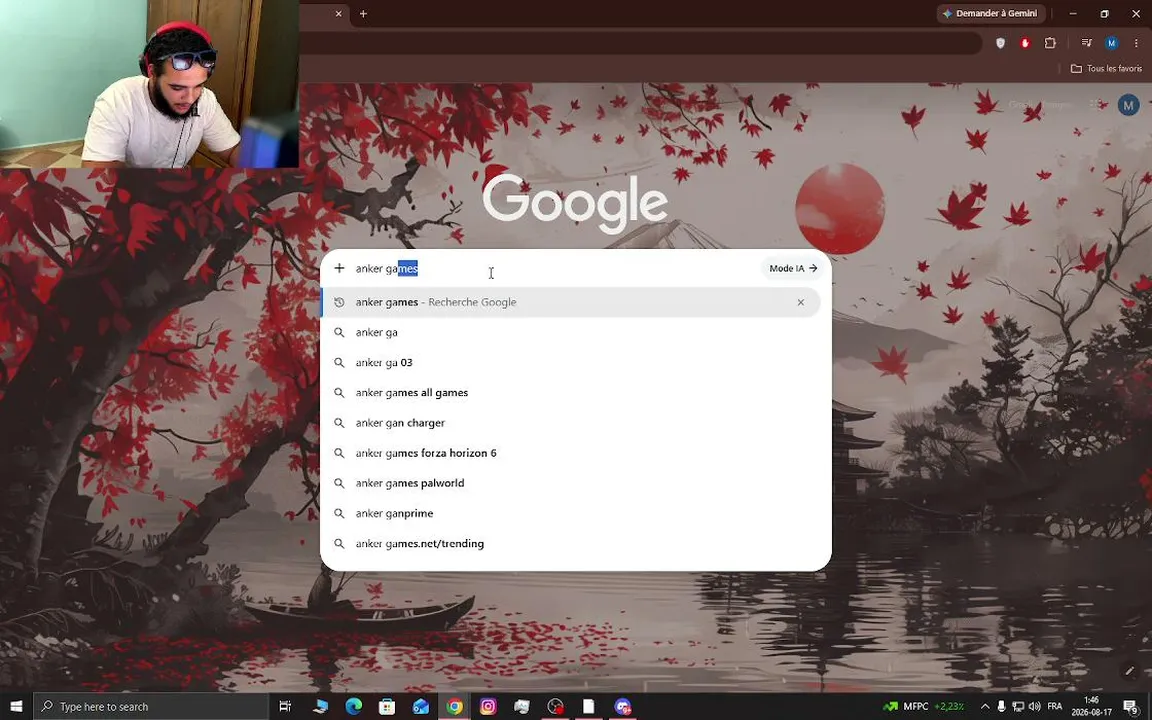This screenshot has width=1152, height=720.
Task: Open the Windows Start menu
Action: coord(15,706)
